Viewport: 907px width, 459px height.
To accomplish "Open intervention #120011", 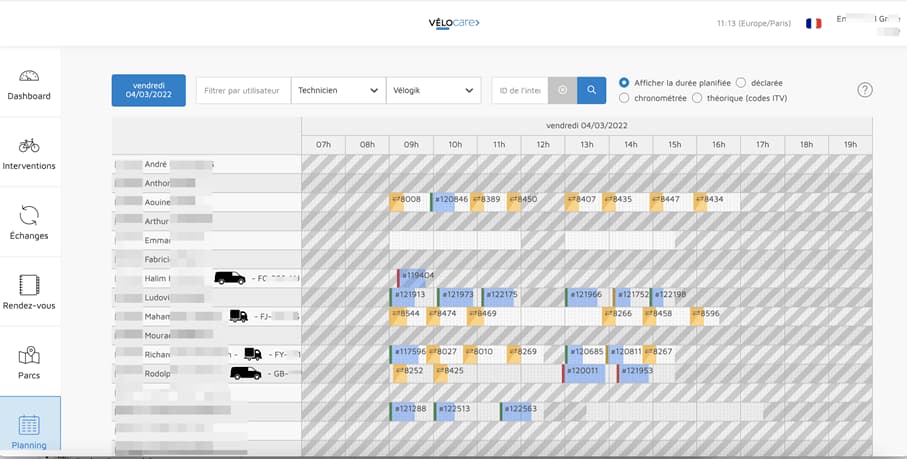I will click(583, 373).
